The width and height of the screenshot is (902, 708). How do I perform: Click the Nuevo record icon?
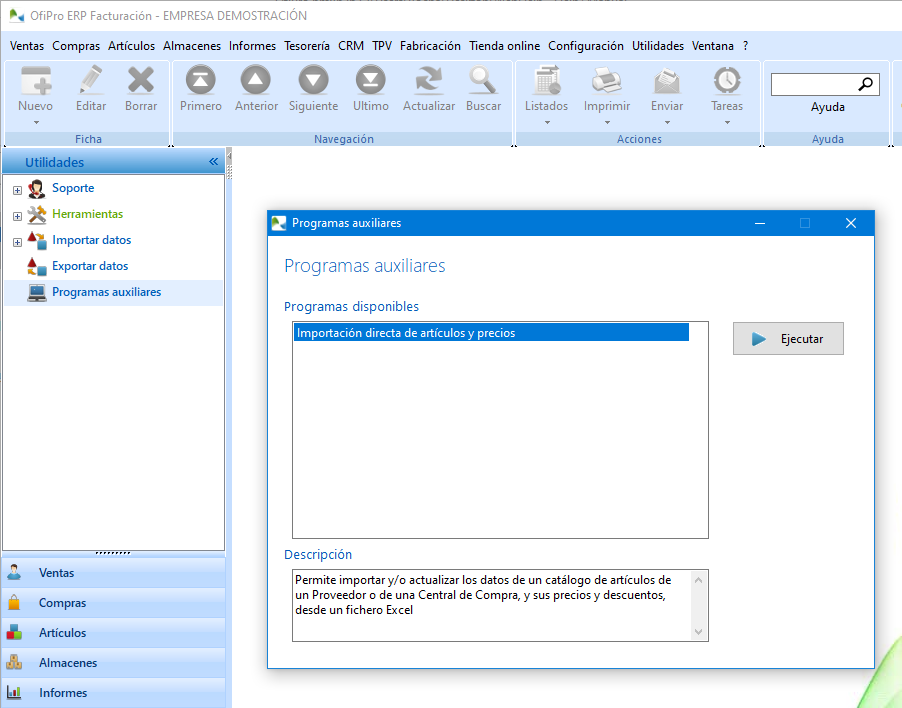[36, 81]
